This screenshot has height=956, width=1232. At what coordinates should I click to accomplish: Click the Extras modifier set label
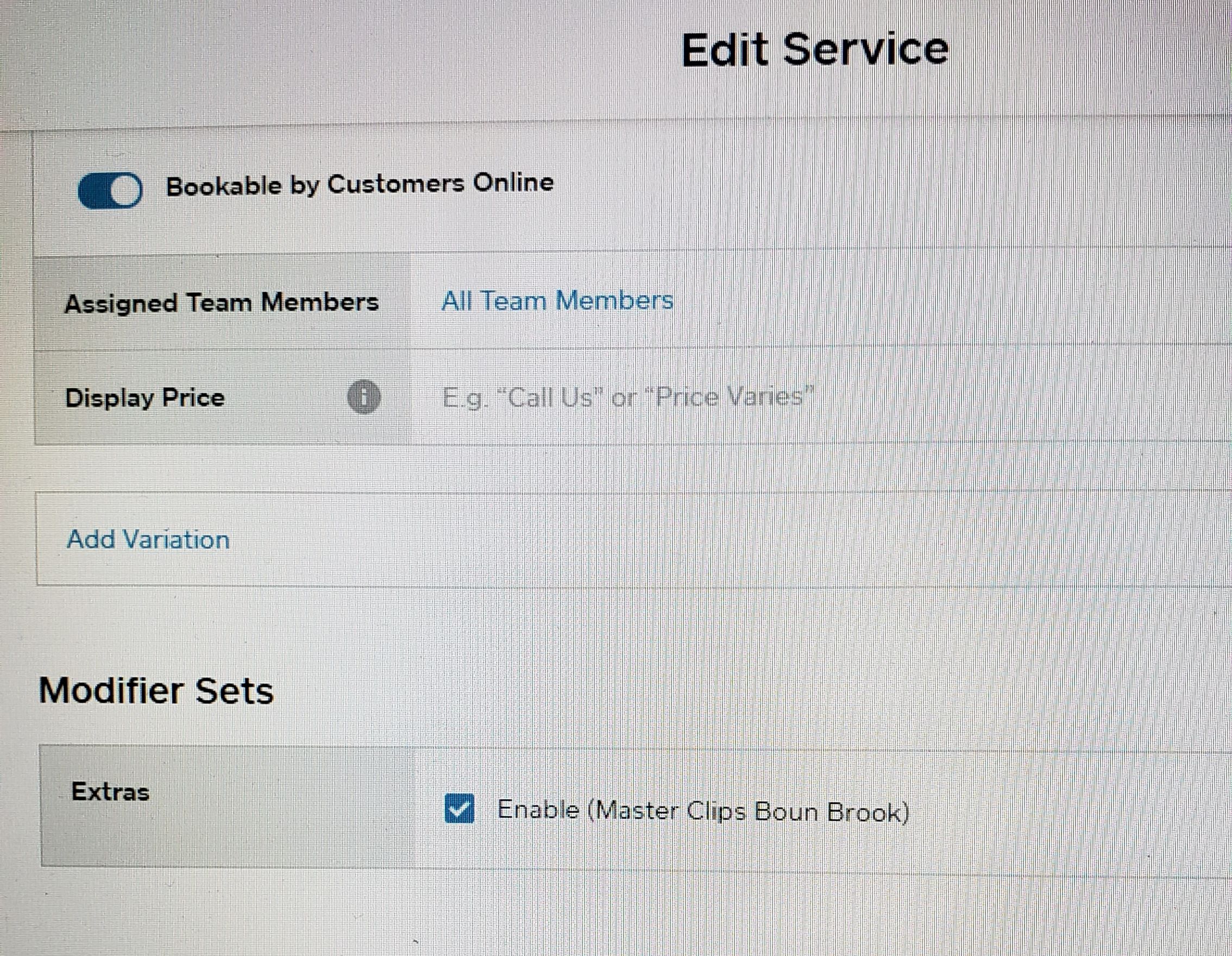coord(111,792)
